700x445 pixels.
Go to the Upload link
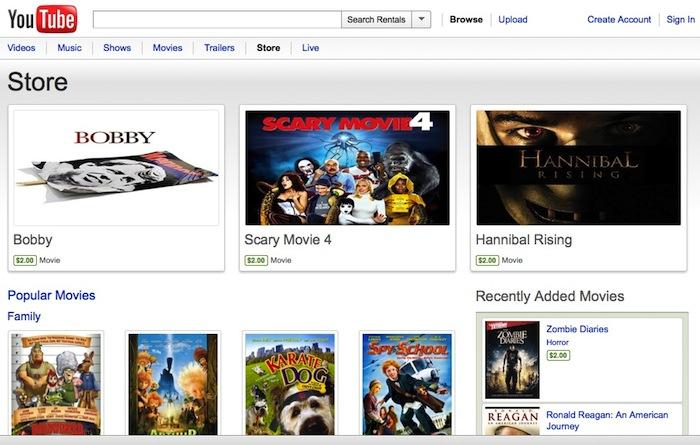point(513,20)
